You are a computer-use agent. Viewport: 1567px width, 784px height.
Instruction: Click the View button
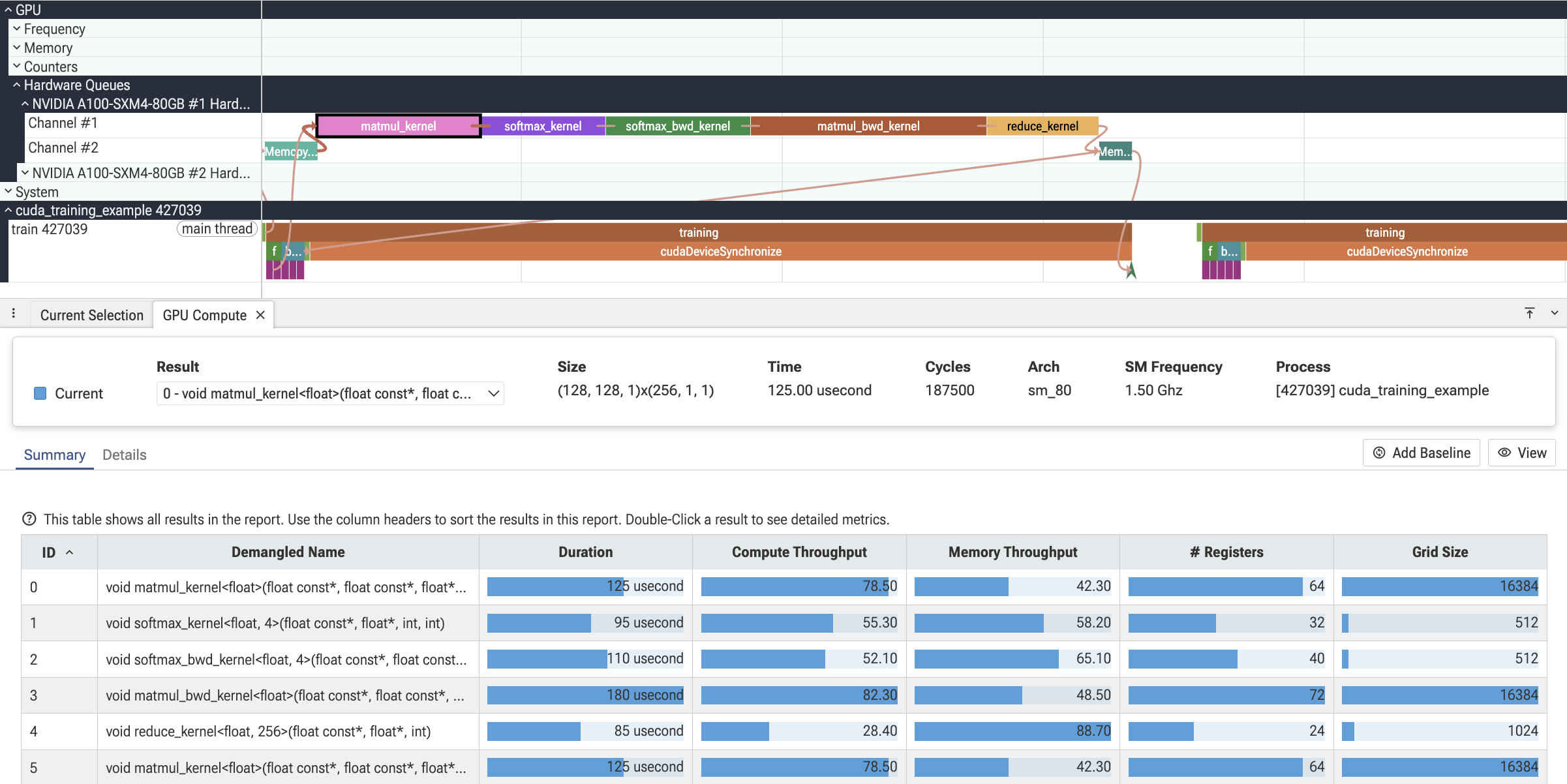click(x=1521, y=453)
